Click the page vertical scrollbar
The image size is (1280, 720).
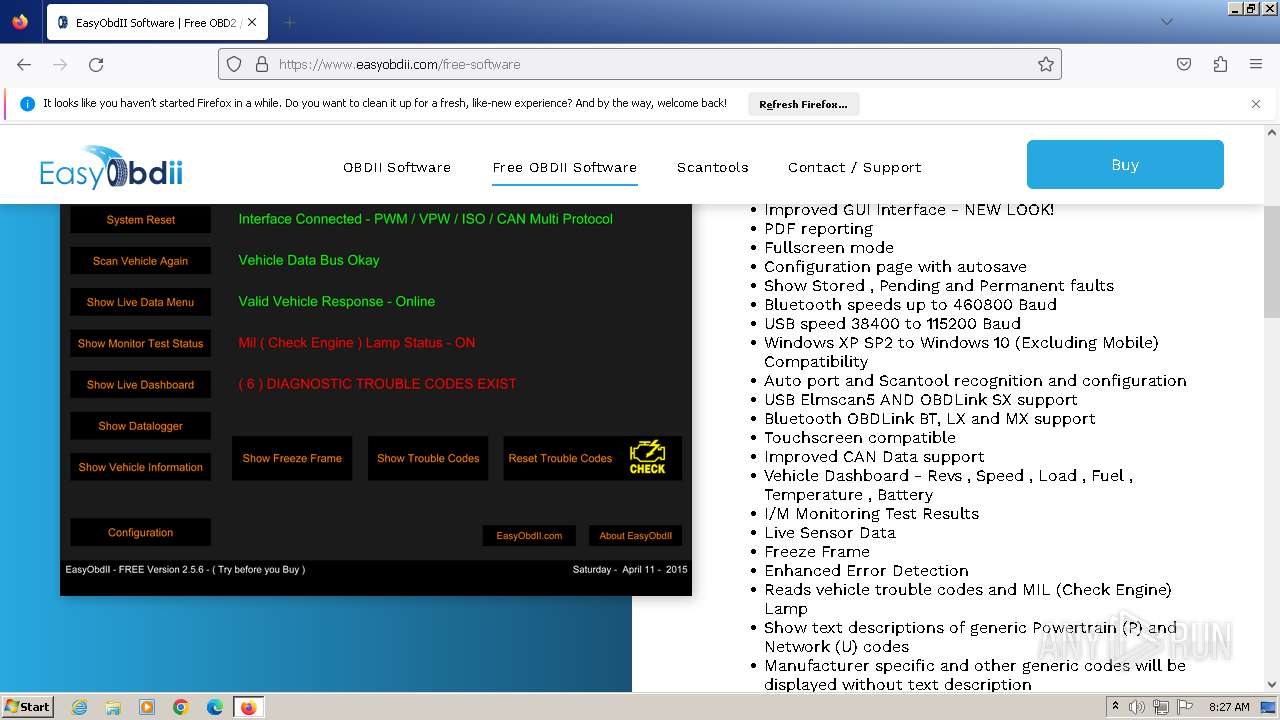(1272, 260)
